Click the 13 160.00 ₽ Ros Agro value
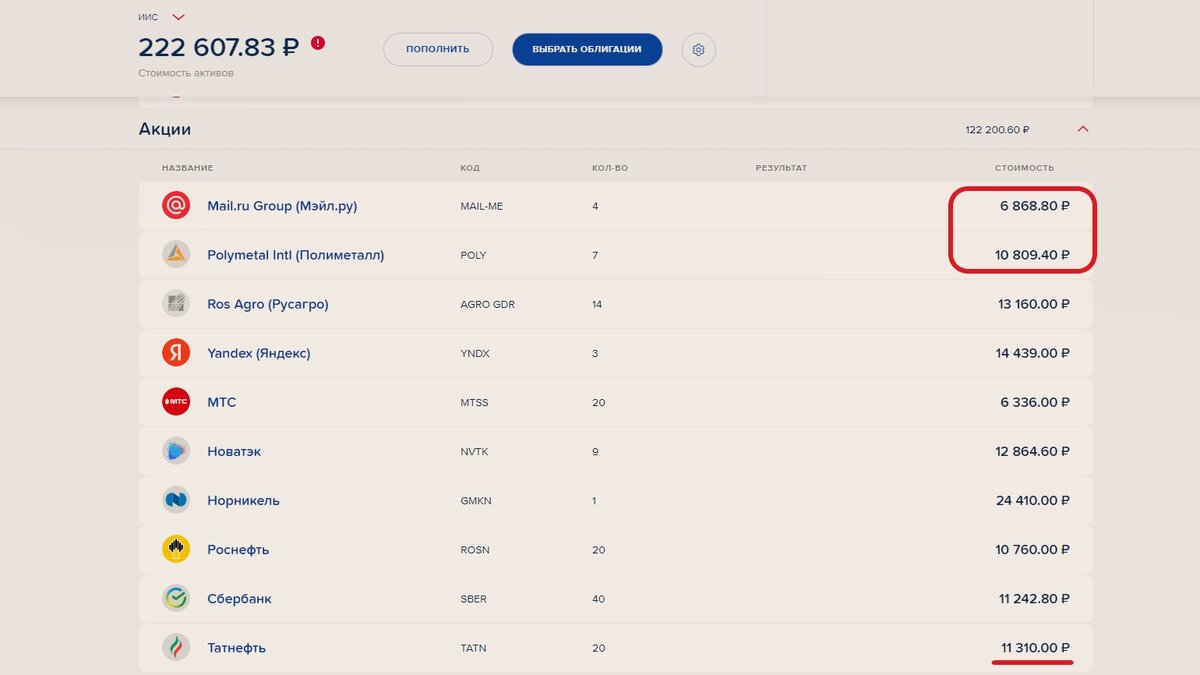The width and height of the screenshot is (1200, 675). point(1033,304)
